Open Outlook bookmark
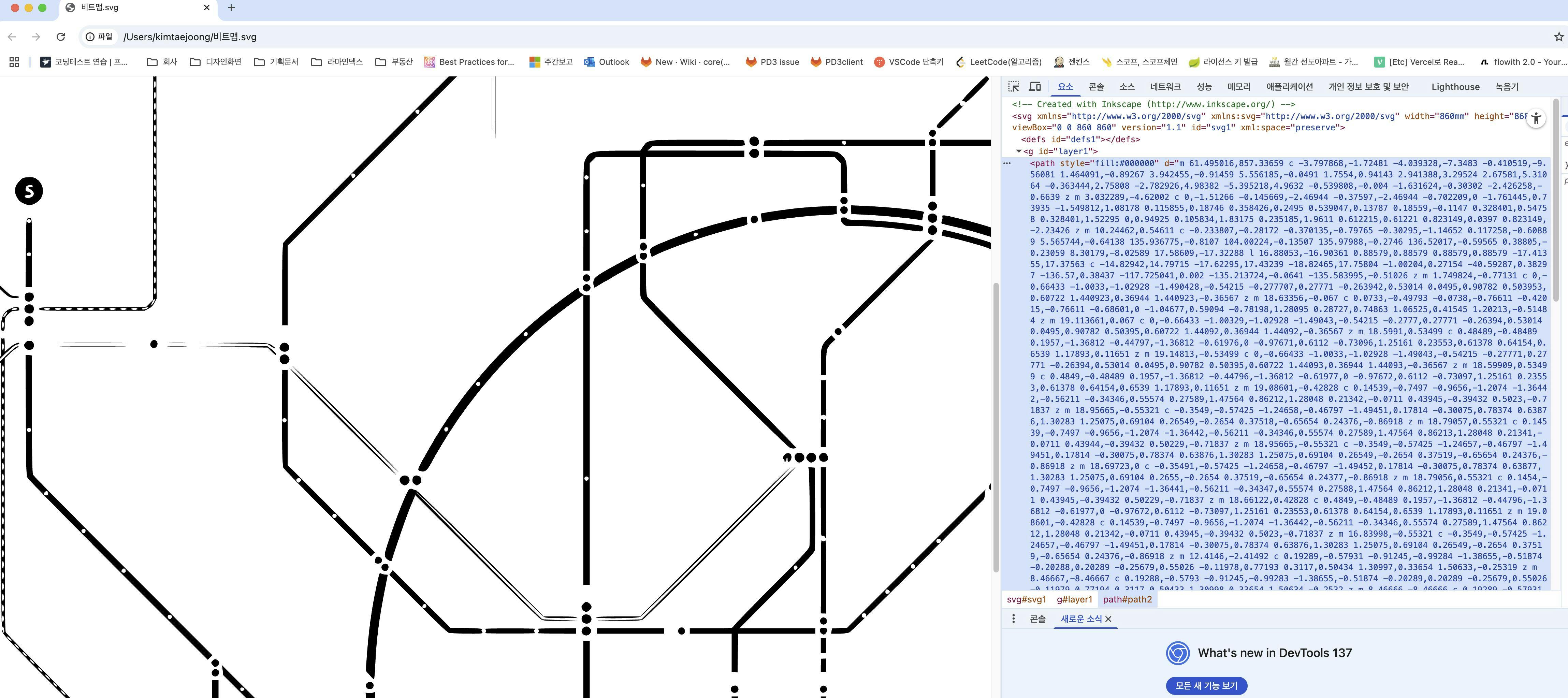The width and height of the screenshot is (1568, 698). (x=606, y=62)
